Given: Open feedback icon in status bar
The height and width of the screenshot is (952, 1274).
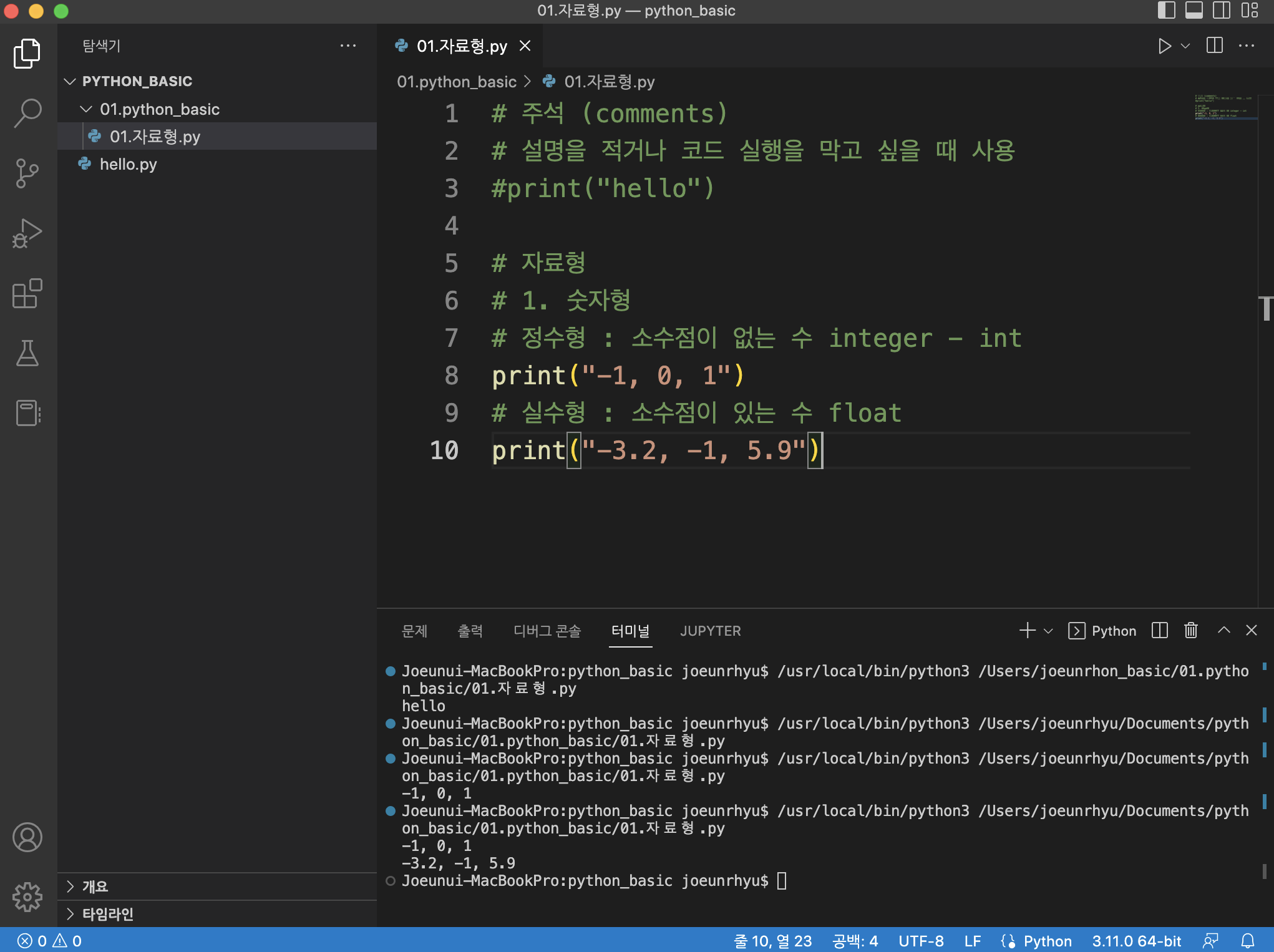Looking at the screenshot, I should coord(1211,941).
